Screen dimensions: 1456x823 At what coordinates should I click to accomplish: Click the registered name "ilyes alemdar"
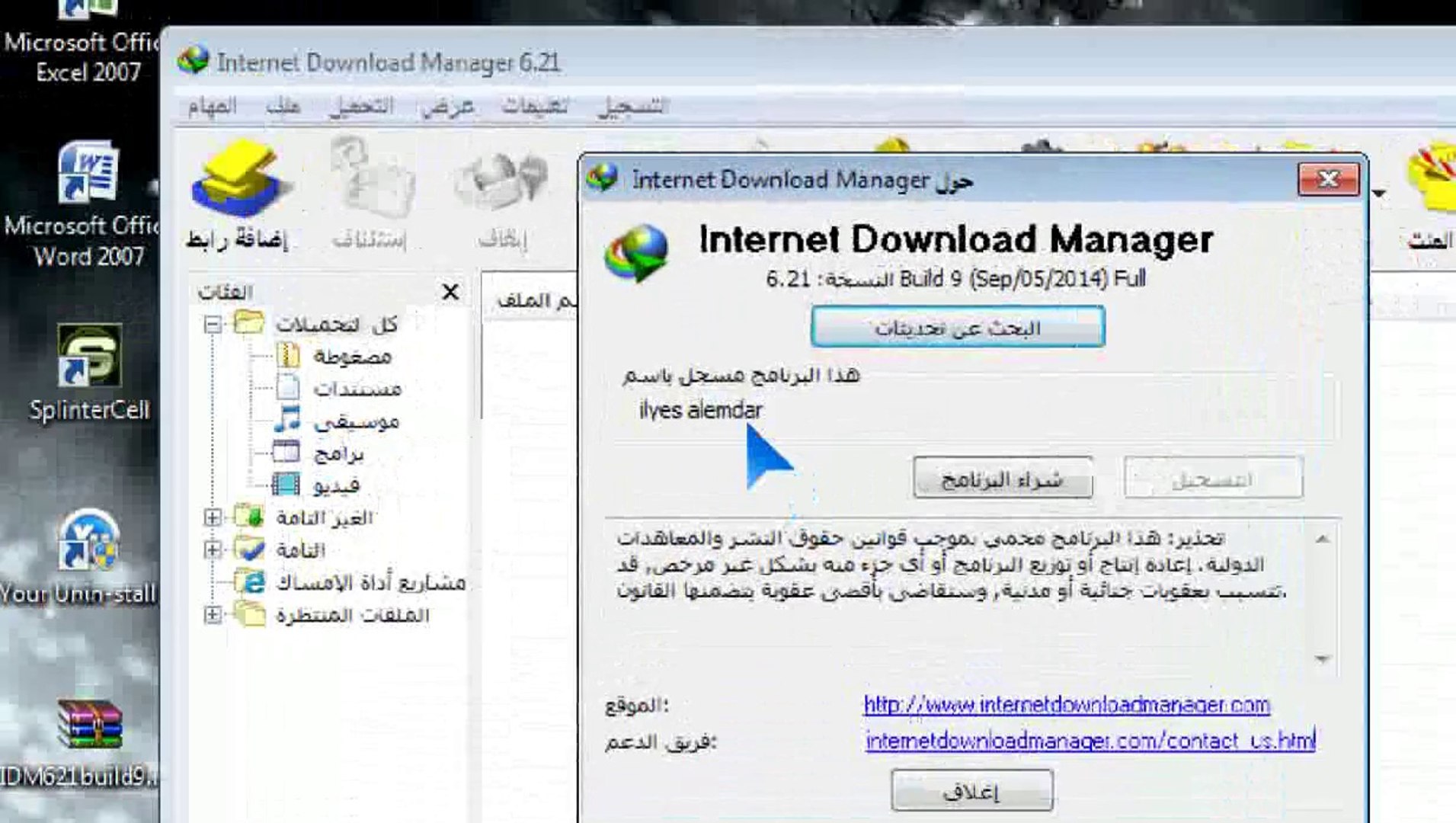pos(700,411)
